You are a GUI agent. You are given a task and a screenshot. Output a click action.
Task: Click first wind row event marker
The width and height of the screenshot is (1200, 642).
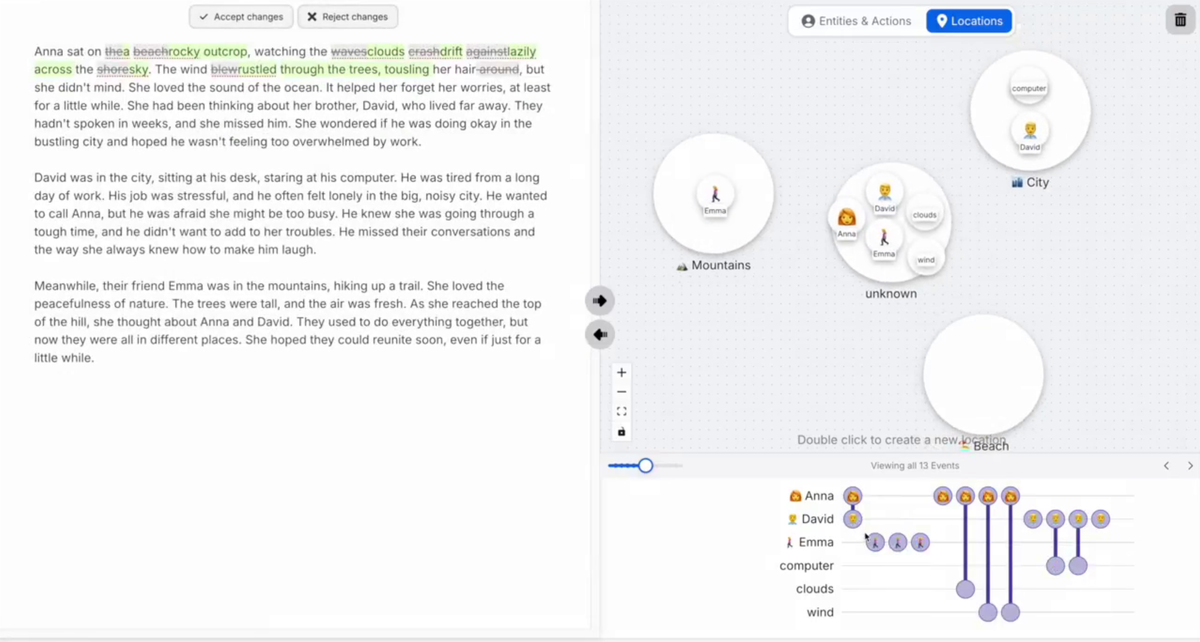coord(988,612)
